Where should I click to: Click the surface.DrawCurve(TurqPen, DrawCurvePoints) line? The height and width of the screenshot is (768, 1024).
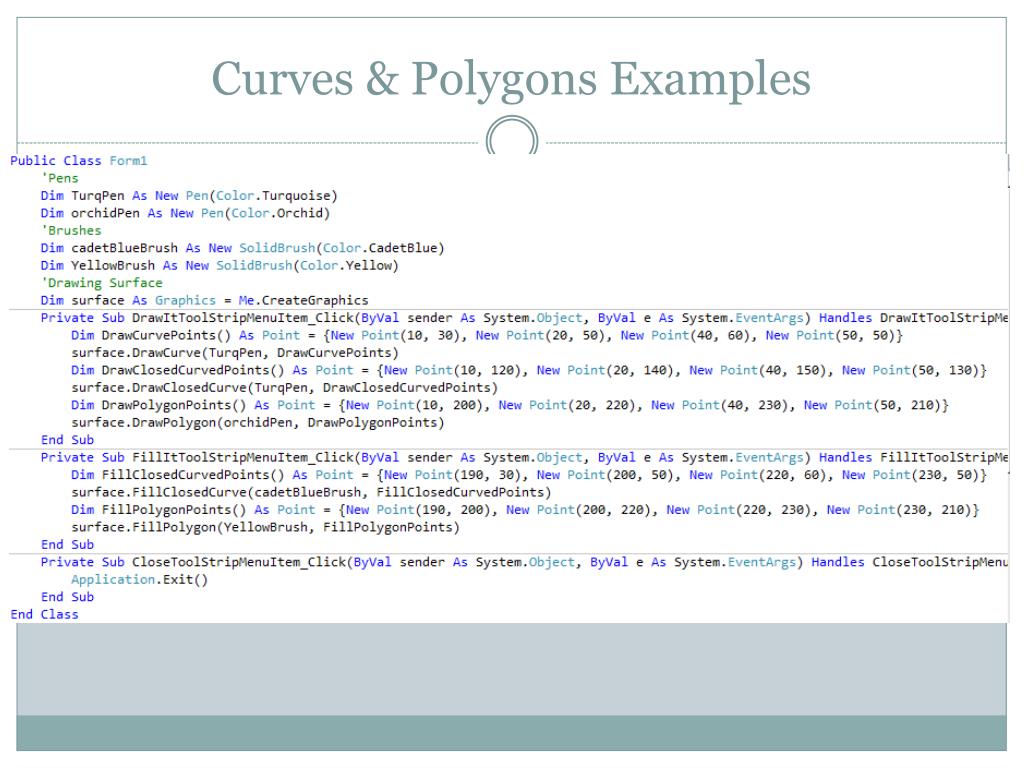click(235, 353)
